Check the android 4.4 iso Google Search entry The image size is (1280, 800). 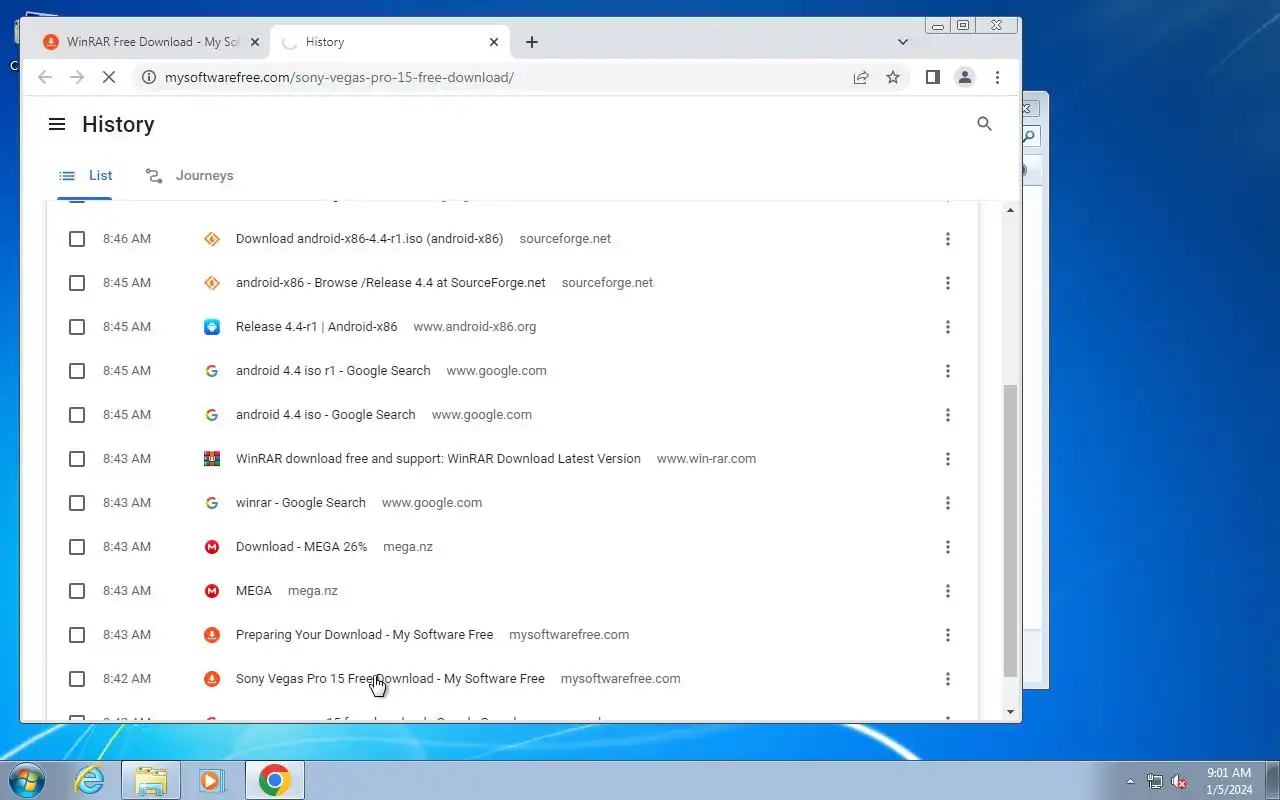coord(77,415)
